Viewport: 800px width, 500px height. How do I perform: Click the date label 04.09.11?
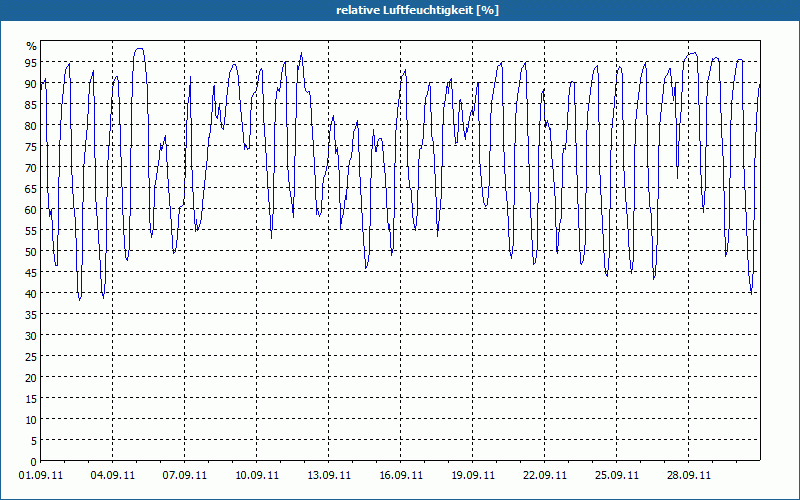point(113,475)
